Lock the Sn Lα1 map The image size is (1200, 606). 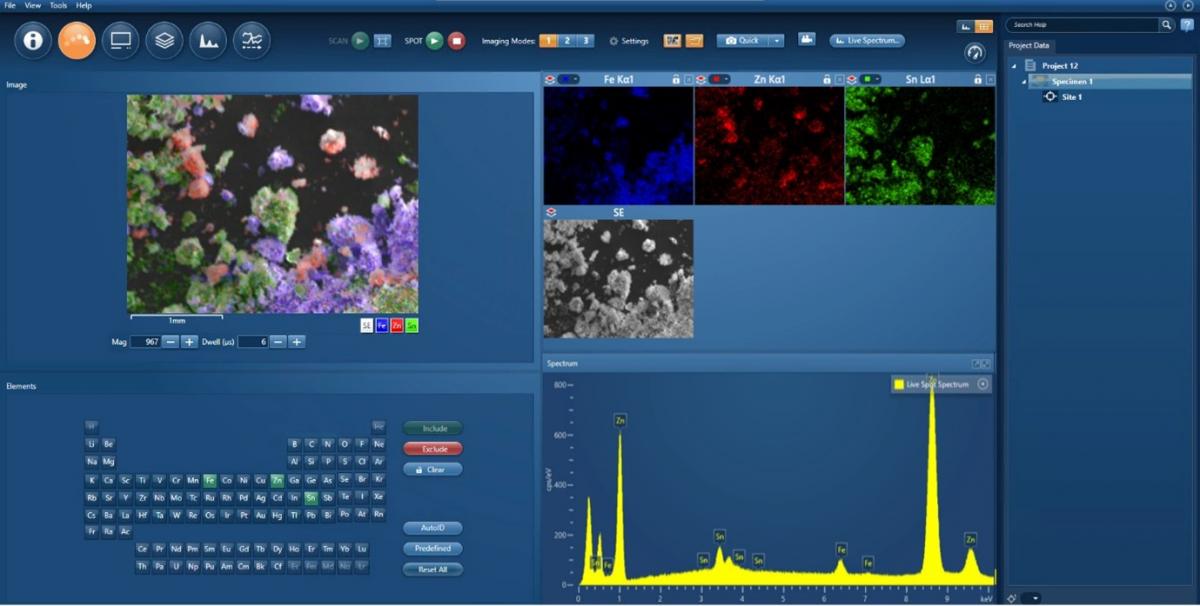(976, 77)
